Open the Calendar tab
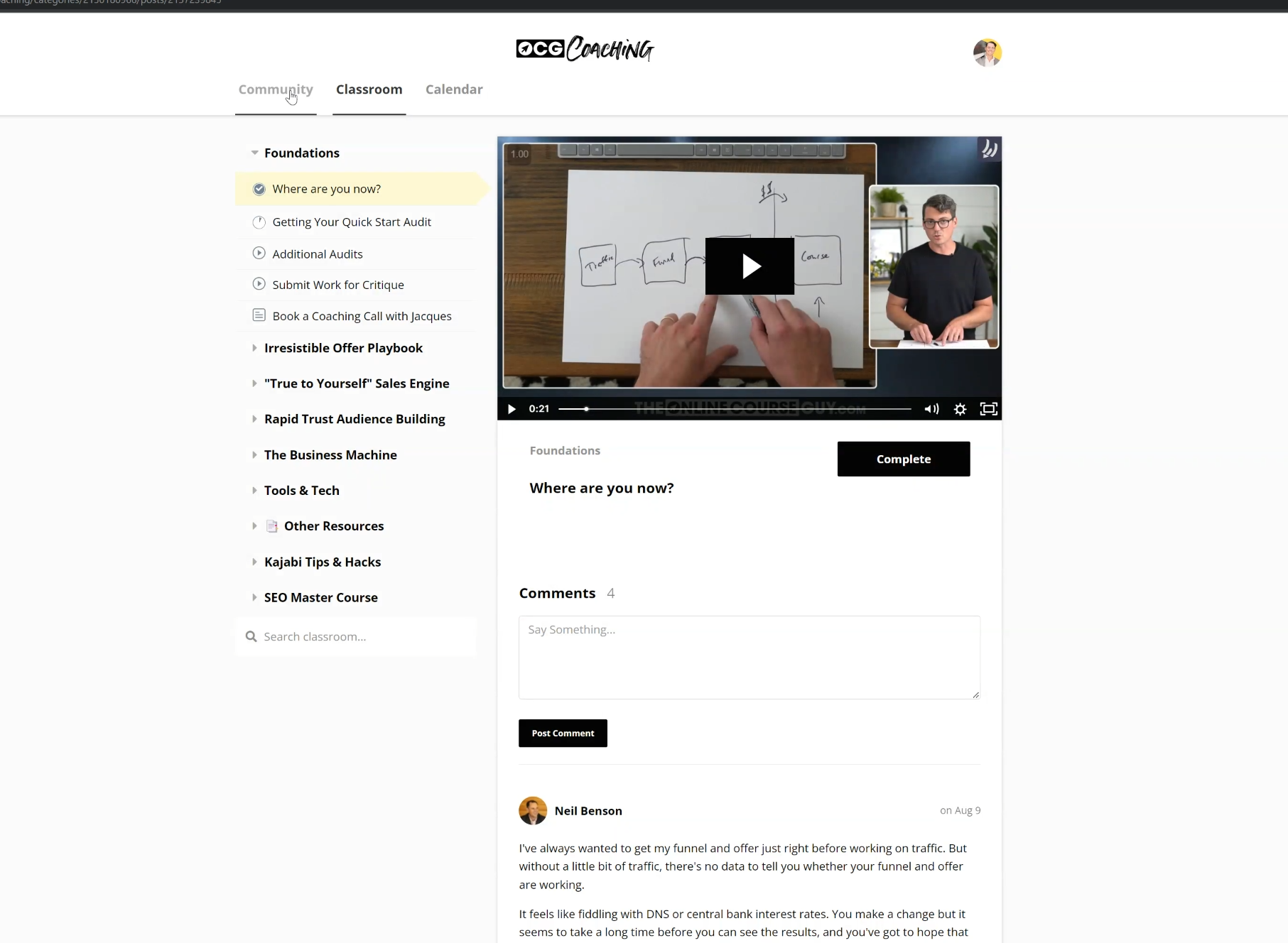1288x943 pixels. (x=454, y=89)
